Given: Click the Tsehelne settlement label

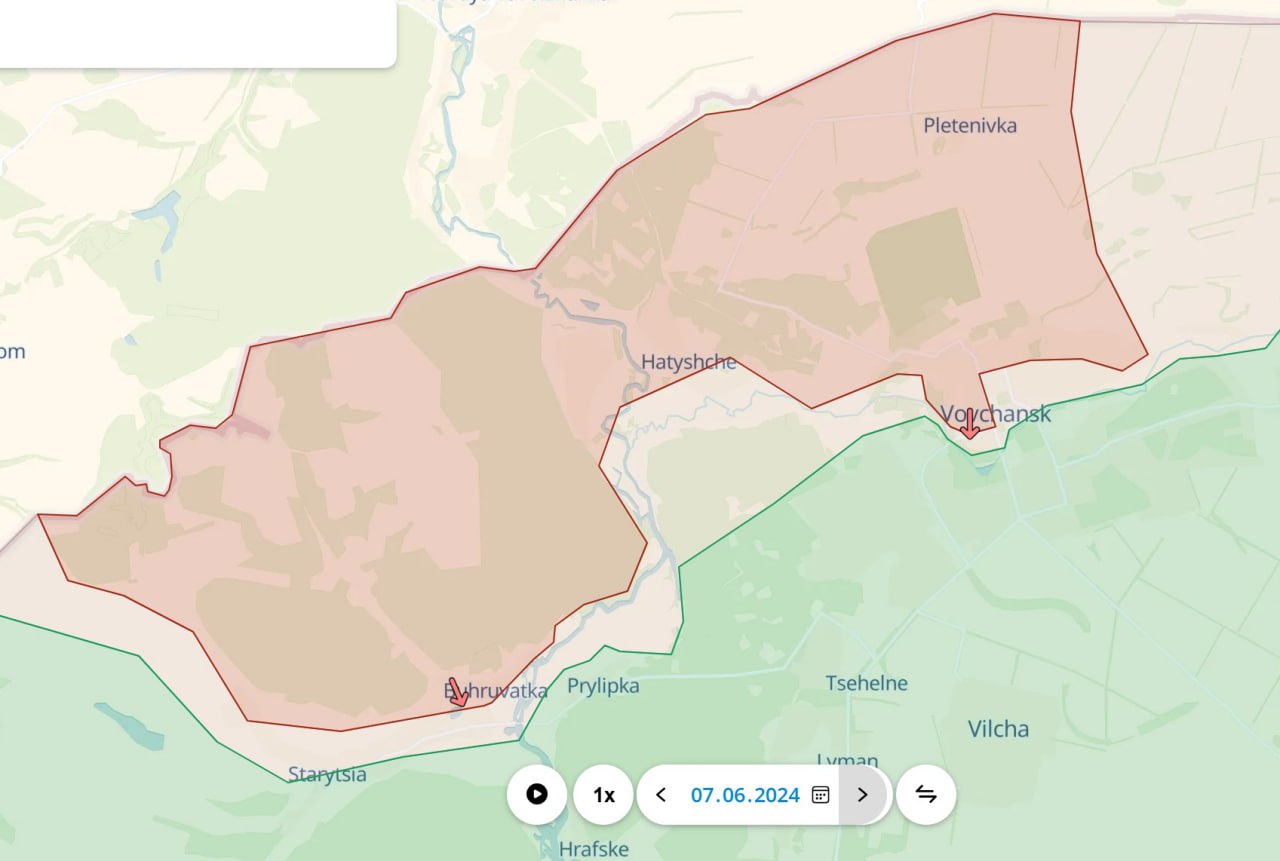Looking at the screenshot, I should (x=867, y=683).
